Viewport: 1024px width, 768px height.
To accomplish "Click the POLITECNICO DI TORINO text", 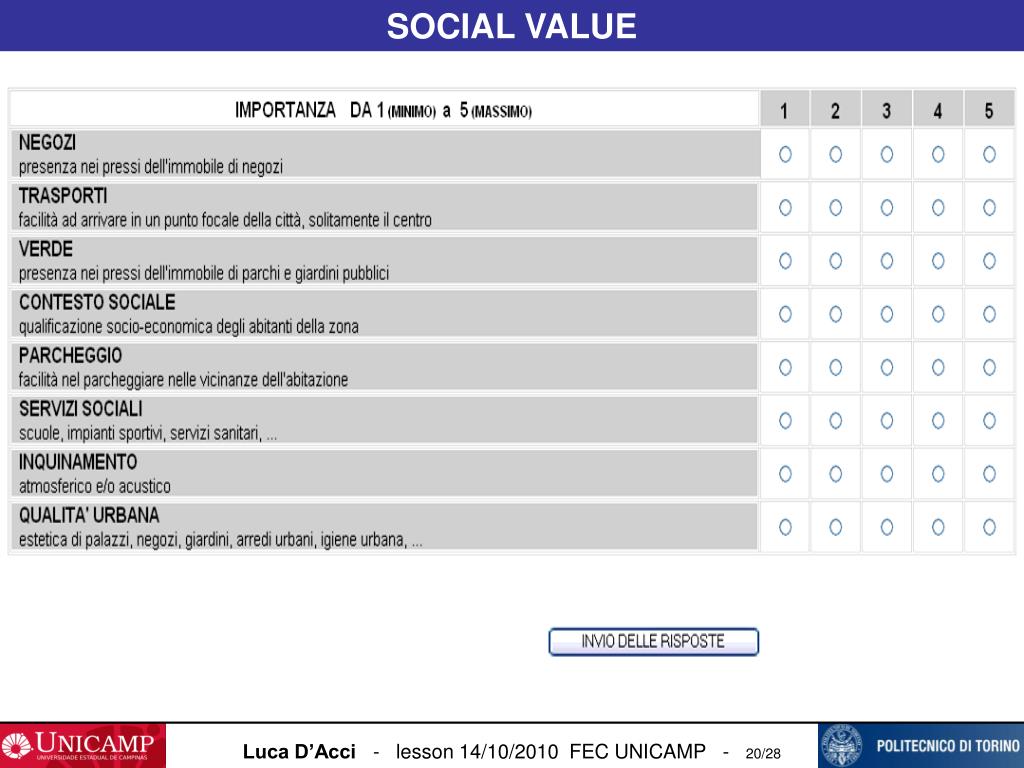I will tap(948, 746).
